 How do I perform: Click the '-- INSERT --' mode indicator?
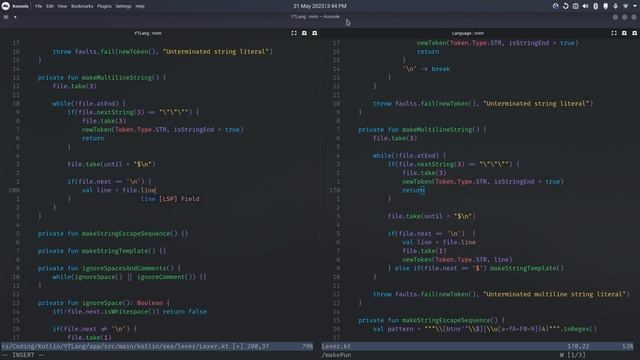23,355
